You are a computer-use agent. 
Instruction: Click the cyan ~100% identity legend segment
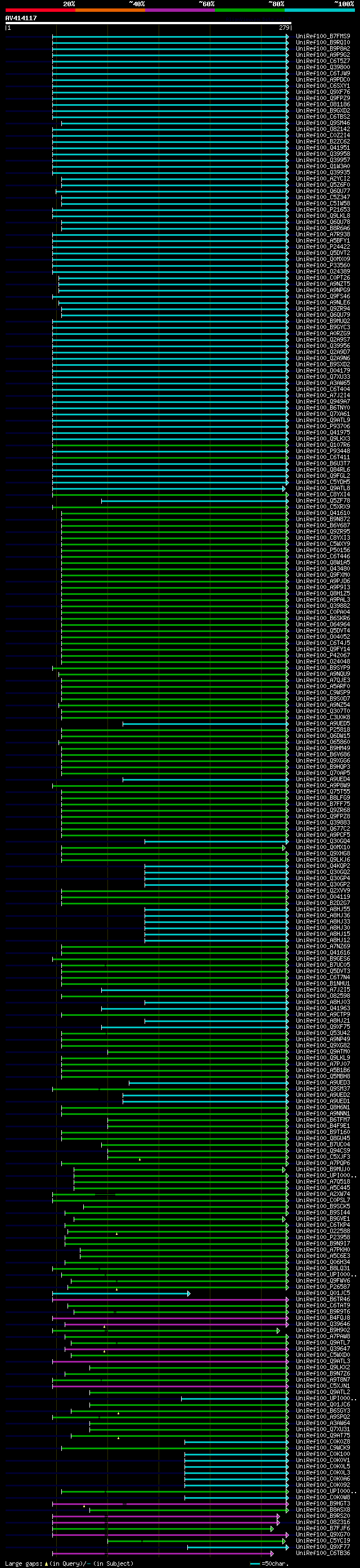(x=319, y=10)
